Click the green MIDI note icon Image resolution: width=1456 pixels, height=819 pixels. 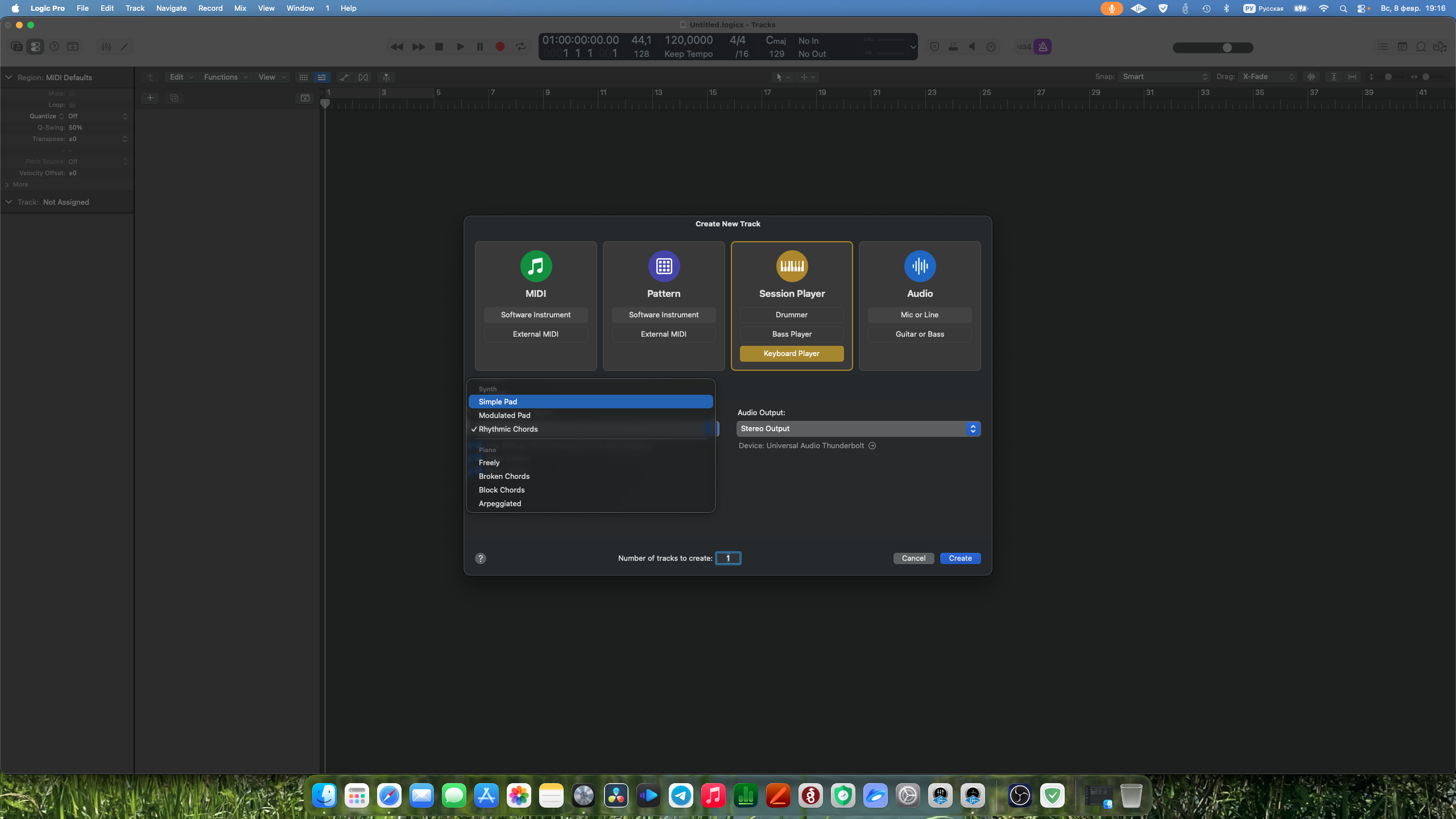click(x=535, y=266)
